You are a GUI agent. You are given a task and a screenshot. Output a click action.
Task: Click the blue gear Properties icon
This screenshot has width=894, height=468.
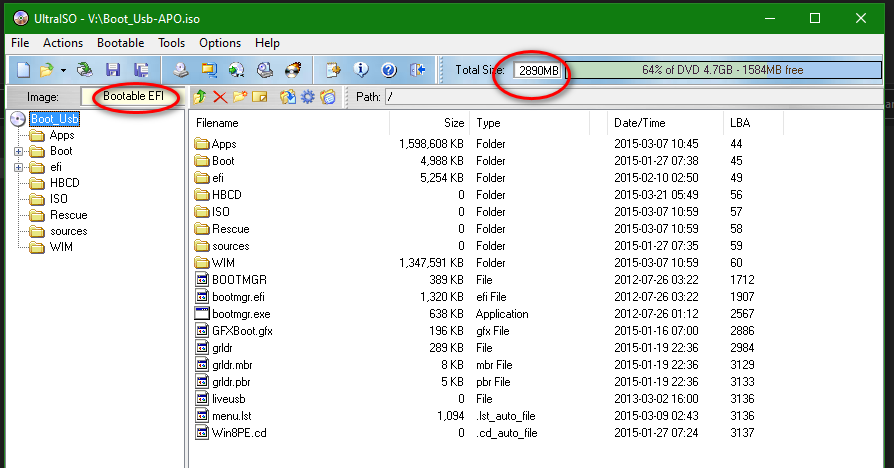(308, 97)
